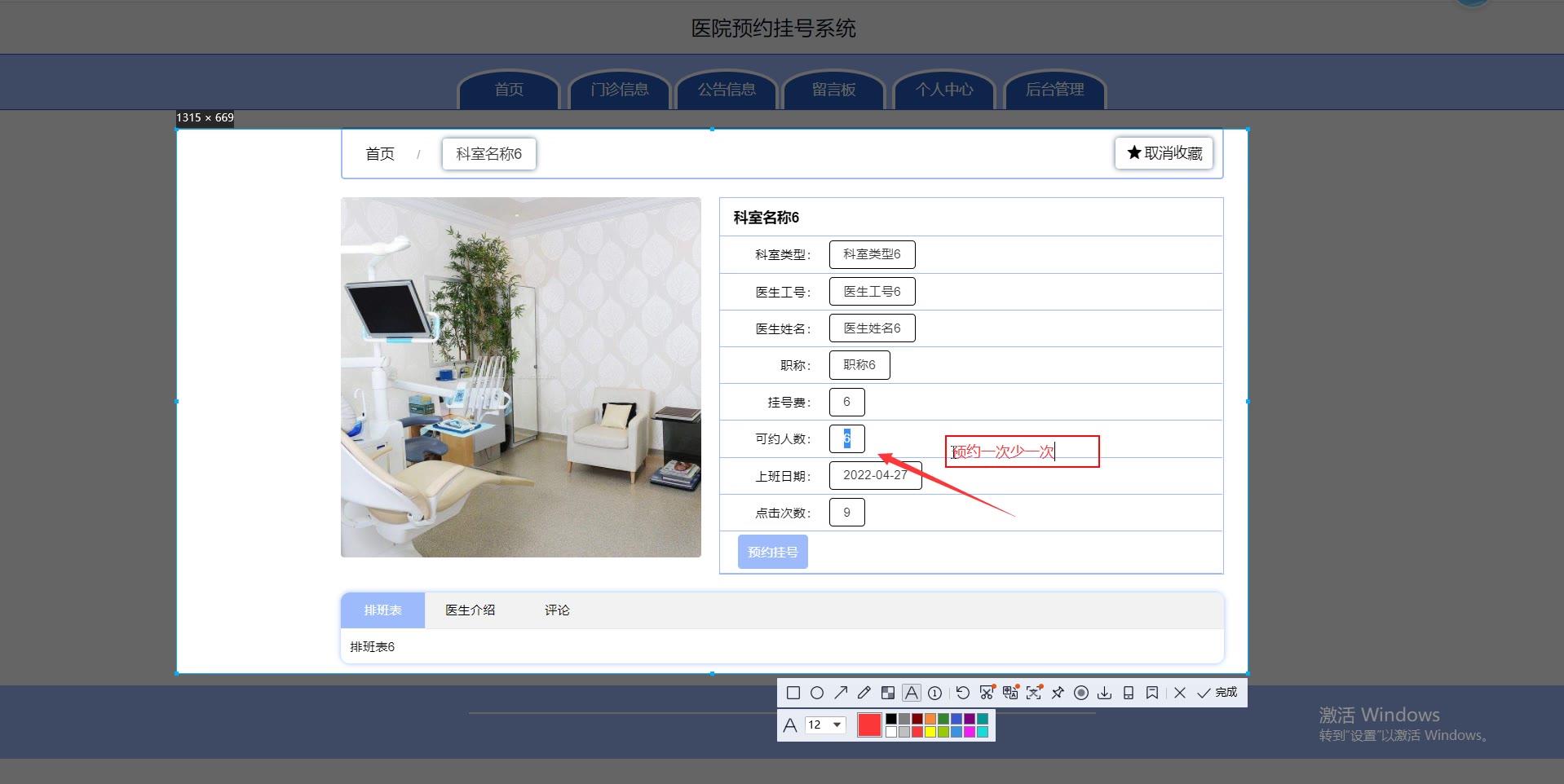Go to 首页 in the breadcrumb
Viewport: 1564px width, 784px height.
point(380,154)
